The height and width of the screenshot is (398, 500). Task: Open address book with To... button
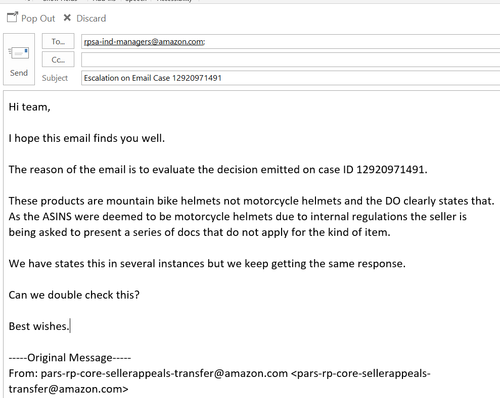click(58, 41)
